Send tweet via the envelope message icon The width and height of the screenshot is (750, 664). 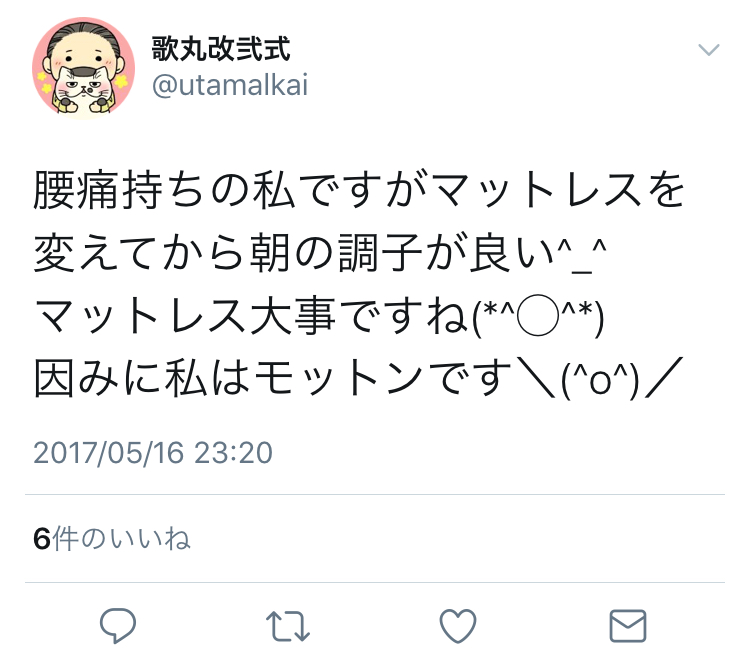click(x=628, y=626)
